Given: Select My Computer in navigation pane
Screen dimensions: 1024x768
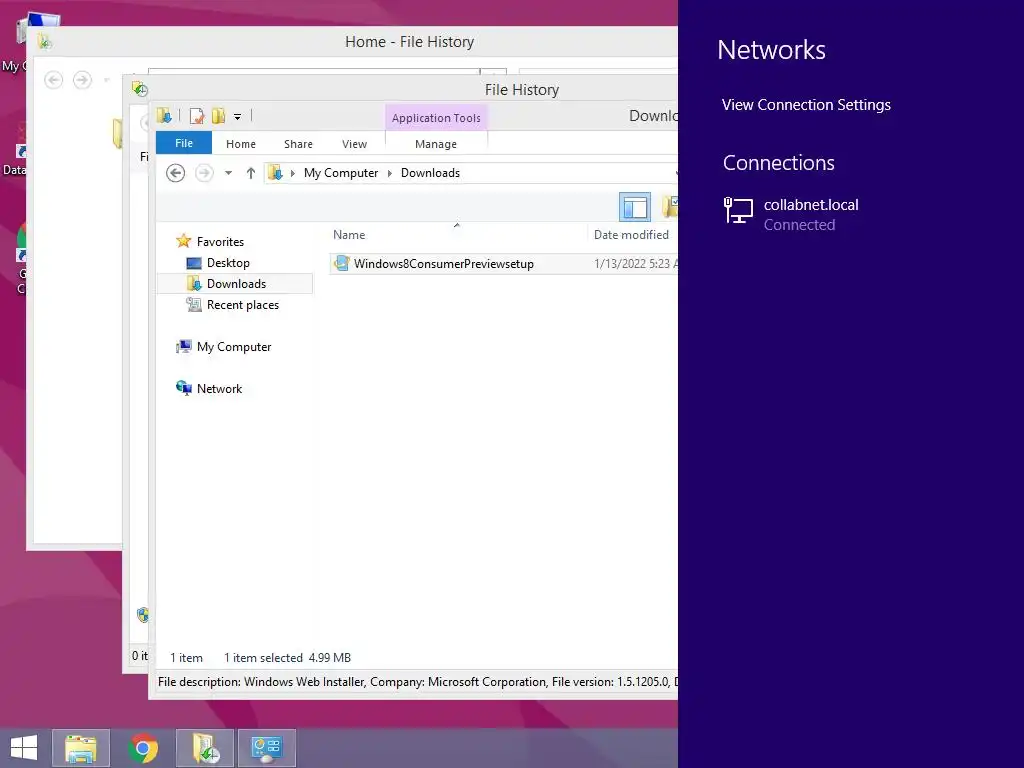Looking at the screenshot, I should [x=234, y=347].
